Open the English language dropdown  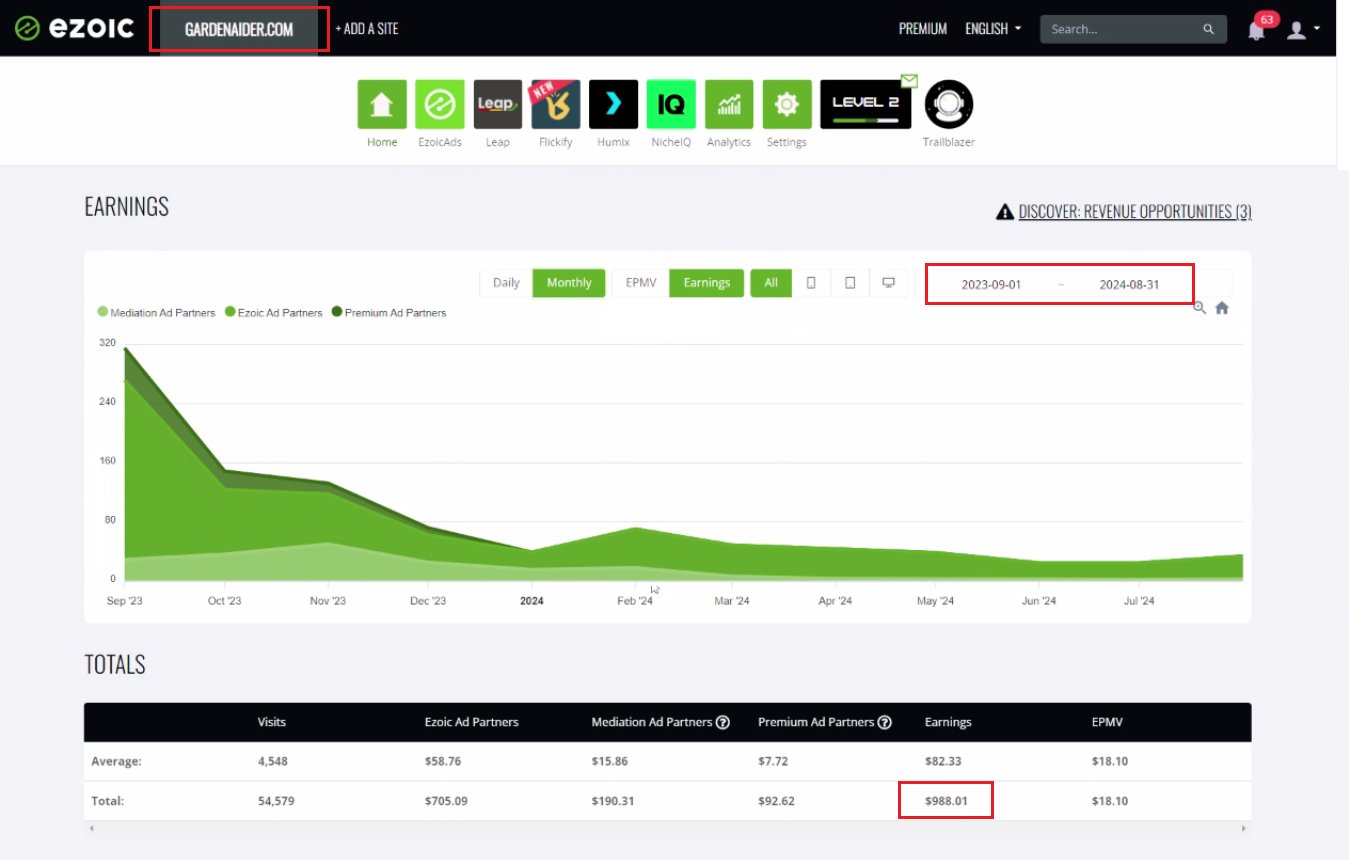tap(993, 29)
